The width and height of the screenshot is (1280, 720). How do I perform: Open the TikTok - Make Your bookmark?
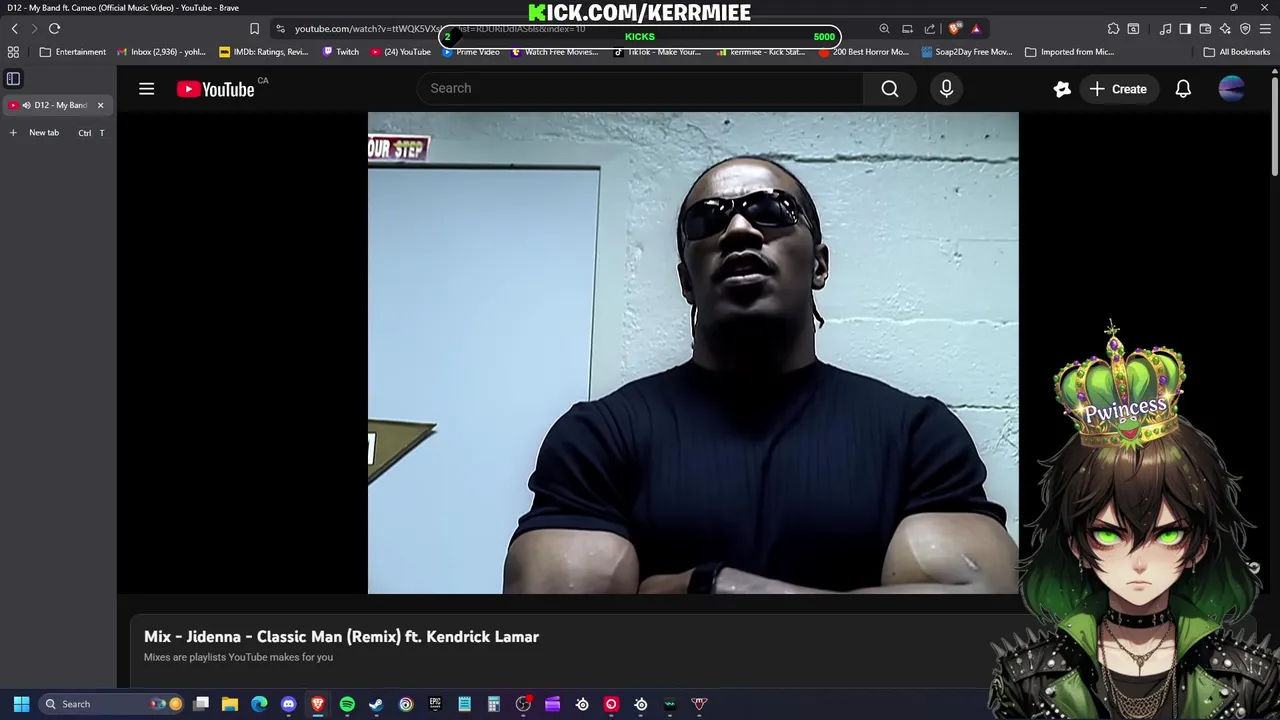[657, 52]
